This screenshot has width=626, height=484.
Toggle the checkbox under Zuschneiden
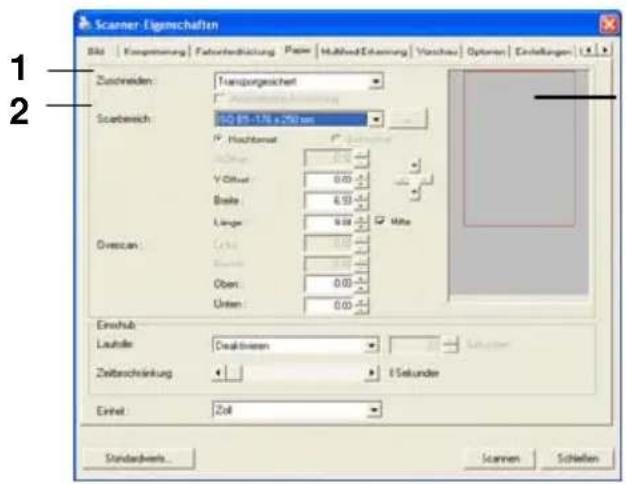pos(219,97)
